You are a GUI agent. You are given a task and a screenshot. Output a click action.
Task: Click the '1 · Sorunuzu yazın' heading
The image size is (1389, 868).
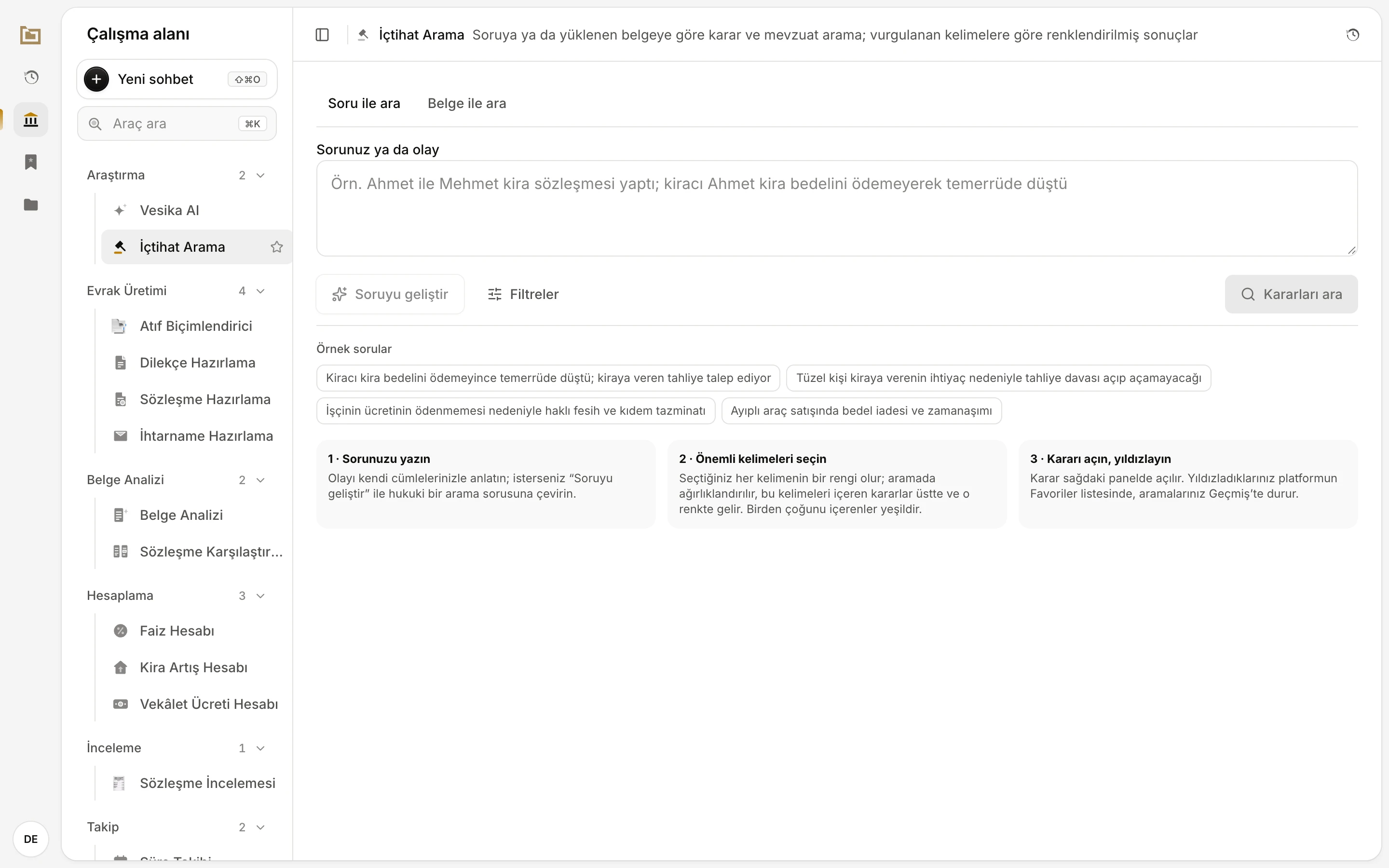pyautogui.click(x=379, y=459)
